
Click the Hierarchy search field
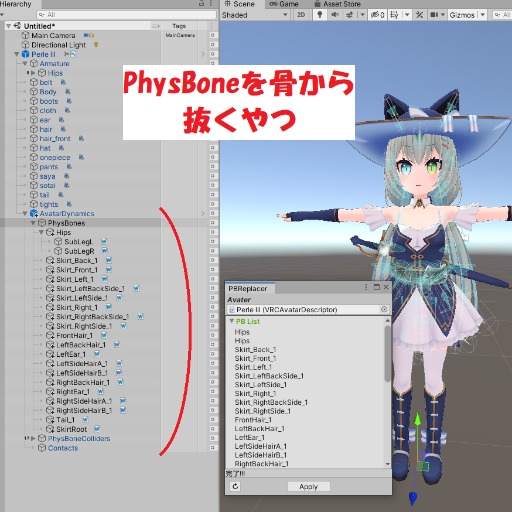click(126, 15)
